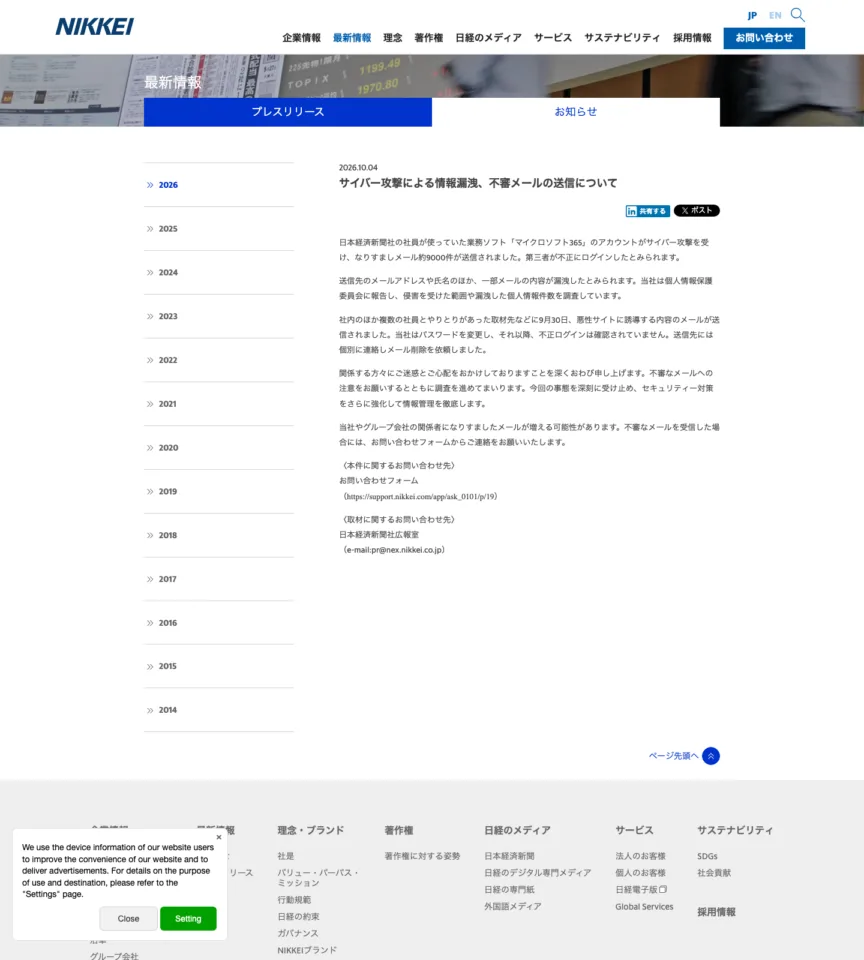Image resolution: width=864 pixels, height=960 pixels.
Task: Click the お問い合わせ button
Action: coord(764,38)
